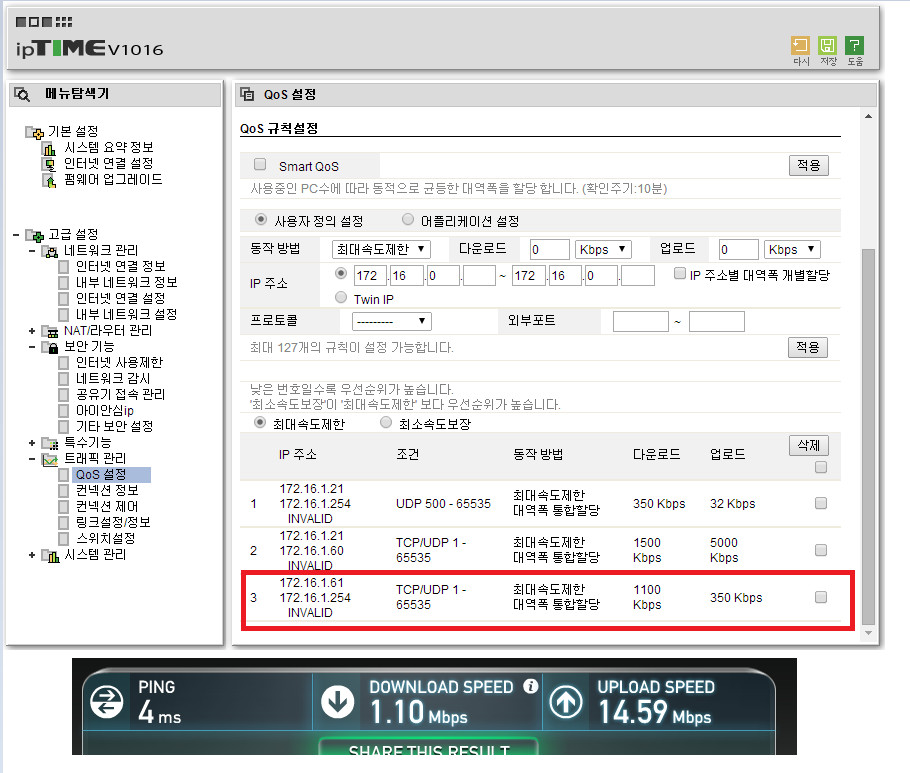This screenshot has width=910, height=773.
Task: Click the QoS 설정 panel title icon
Action: [x=247, y=94]
